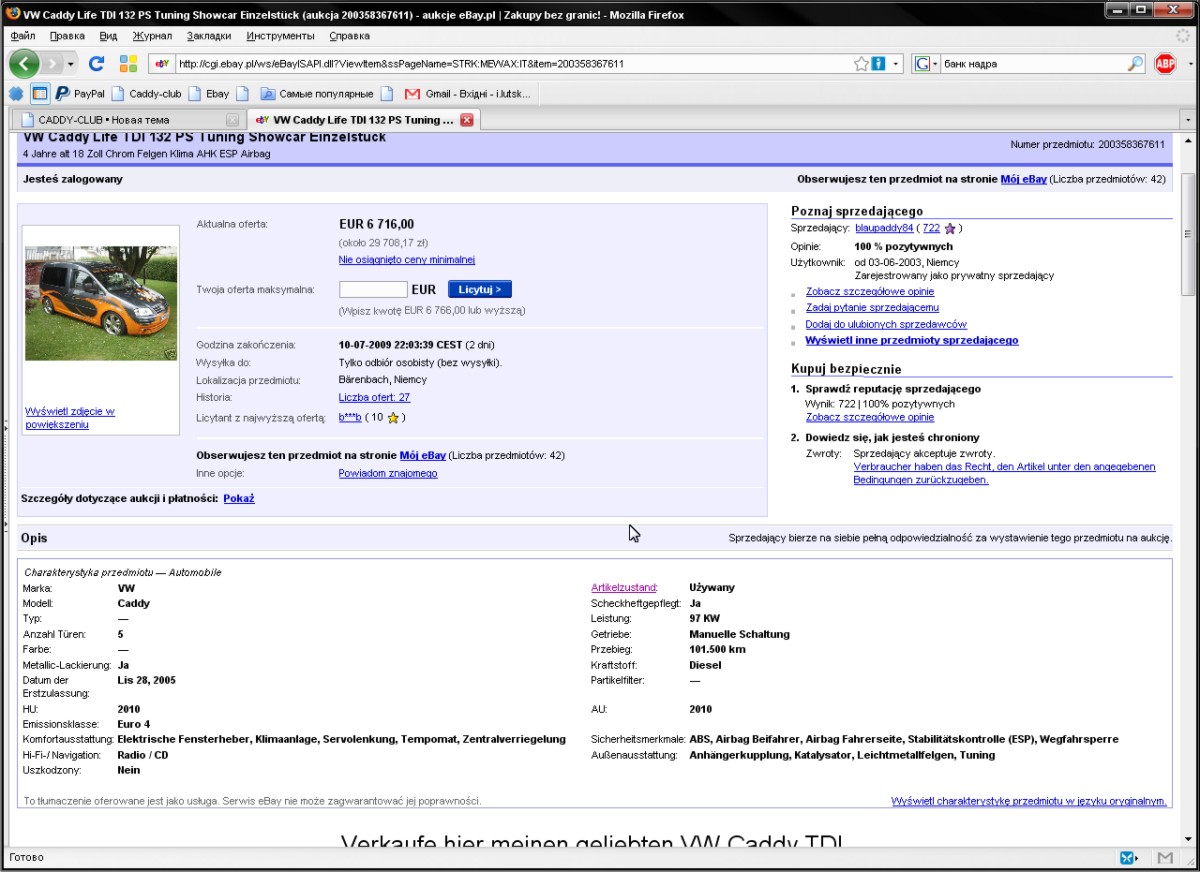Click the search box containing банк надра
The height and width of the screenshot is (872, 1200).
coord(1033,63)
